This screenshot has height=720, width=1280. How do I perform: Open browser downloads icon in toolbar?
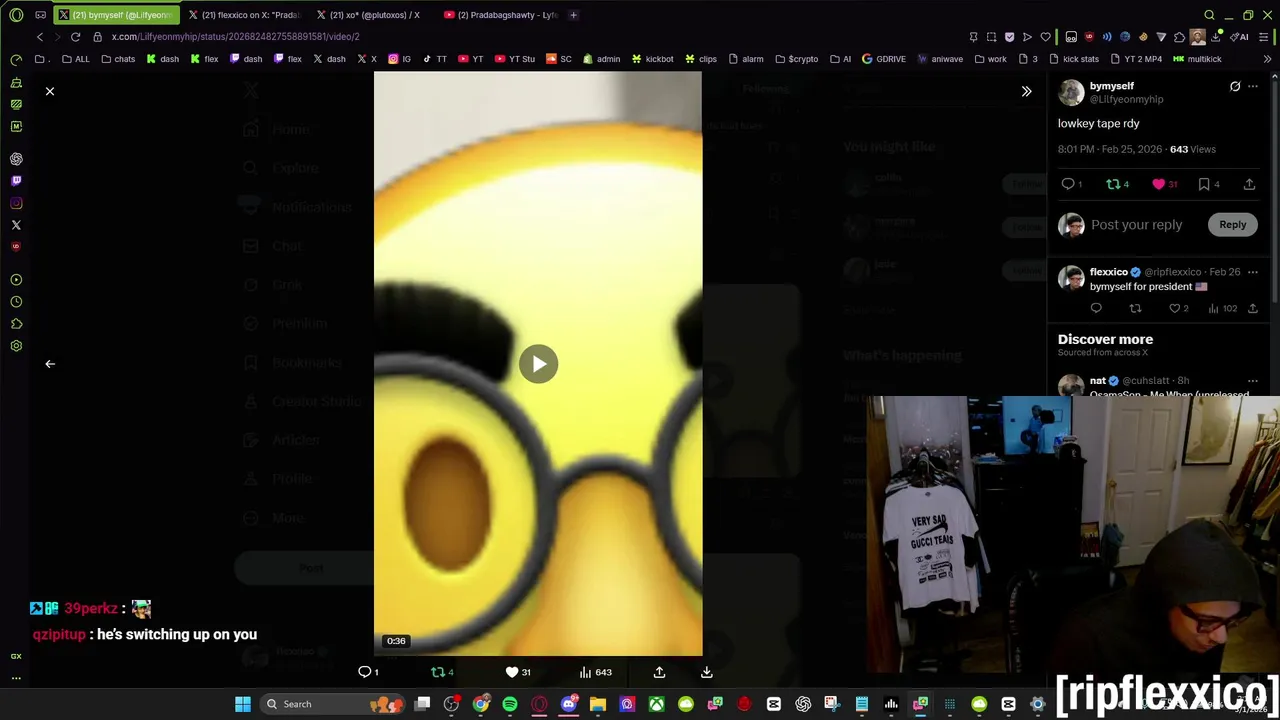click(x=1216, y=37)
